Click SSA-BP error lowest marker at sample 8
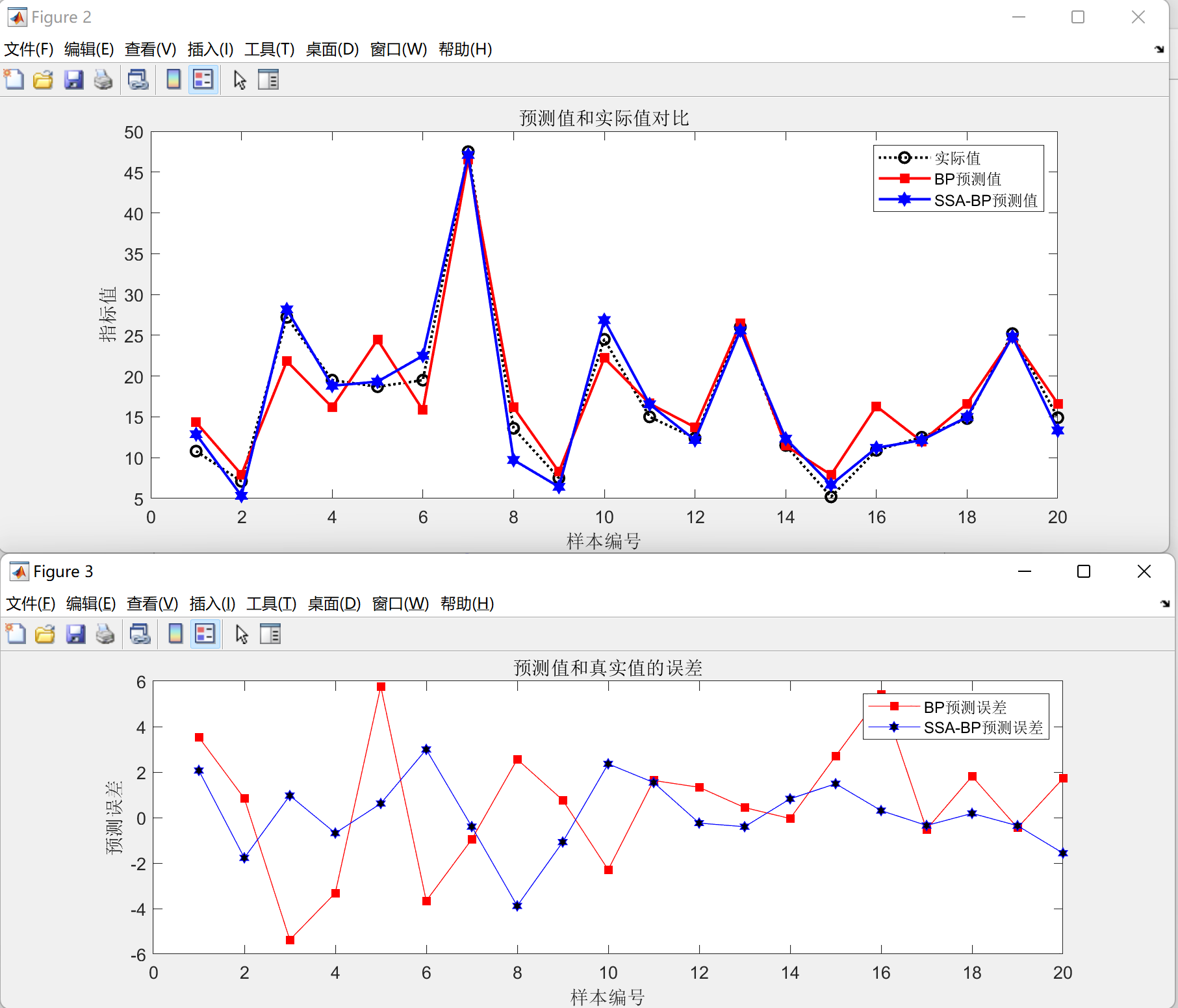Screen dimensions: 1178x1008 coord(517,905)
